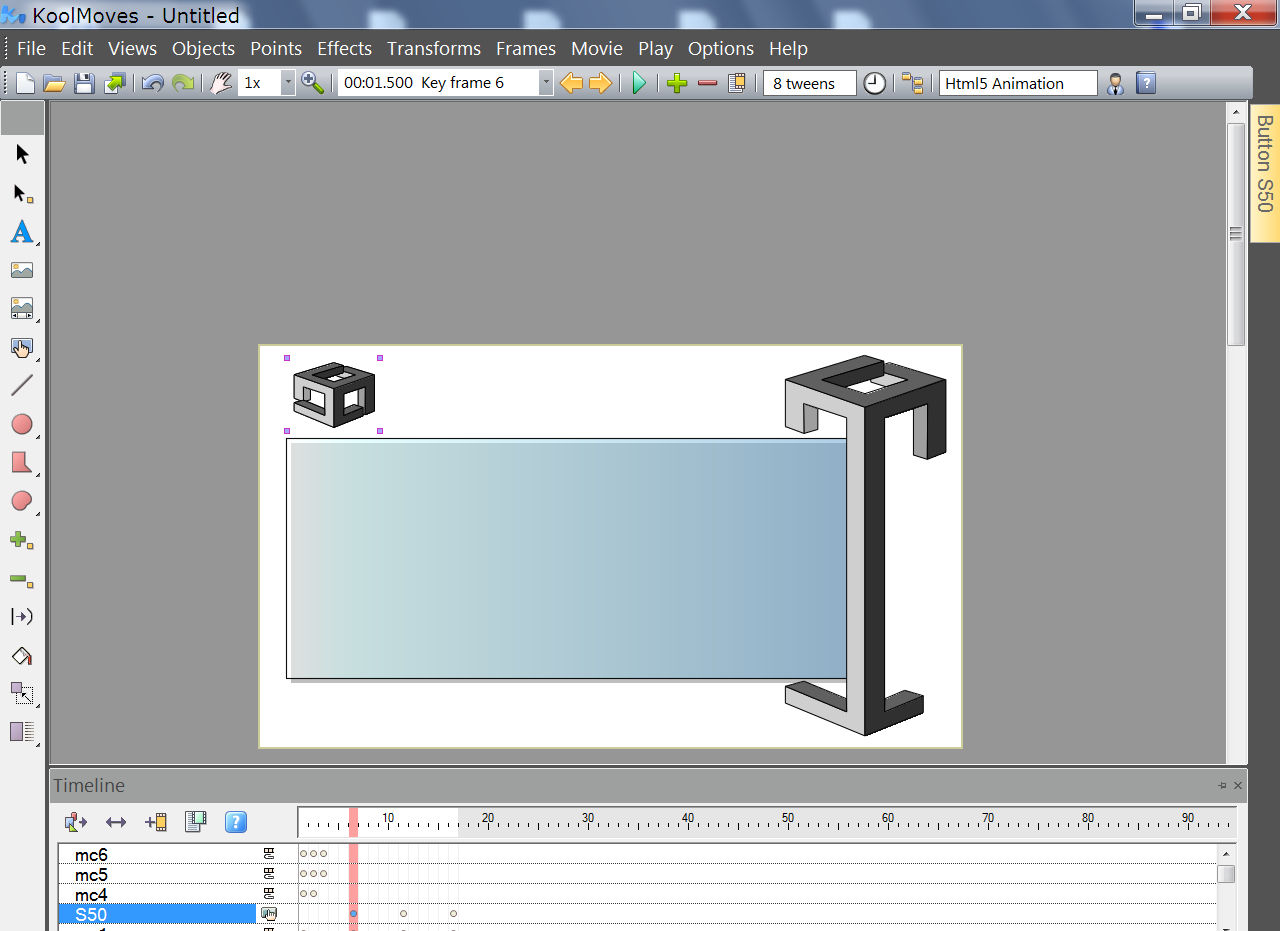Go to previous key frame arrow

[571, 84]
